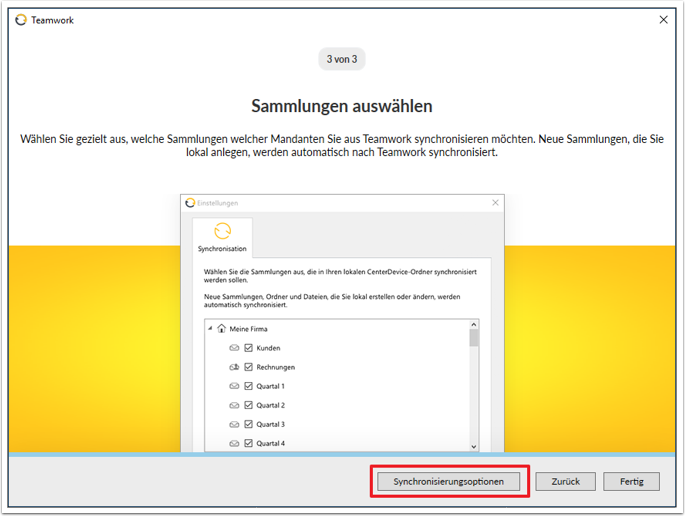The image size is (685, 516).
Task: Click the collection list scroll down arrow
Action: tap(474, 447)
